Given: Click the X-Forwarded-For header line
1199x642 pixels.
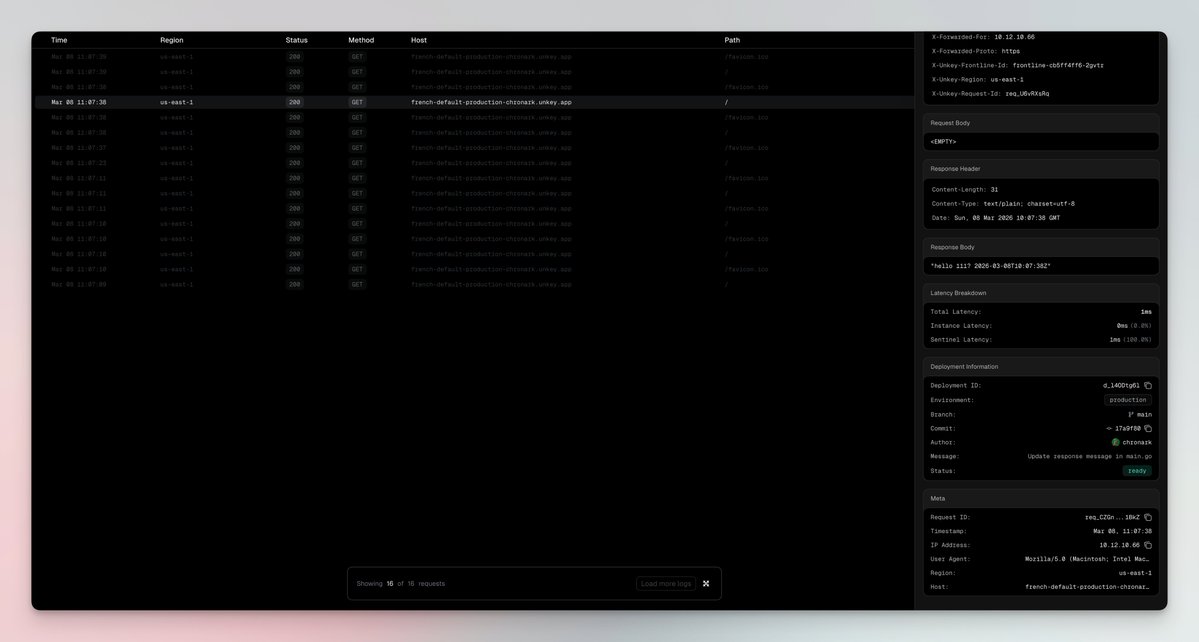Looking at the screenshot, I should click(x=983, y=37).
